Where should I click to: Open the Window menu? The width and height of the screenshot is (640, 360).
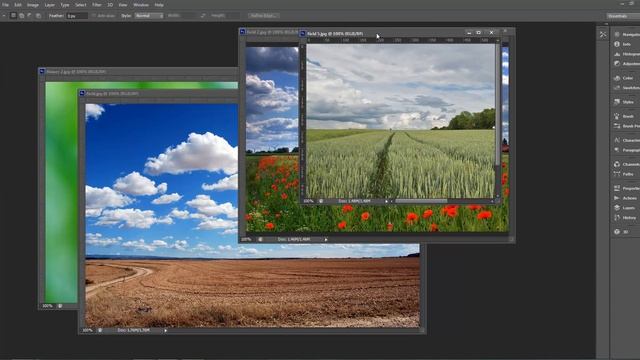click(141, 5)
